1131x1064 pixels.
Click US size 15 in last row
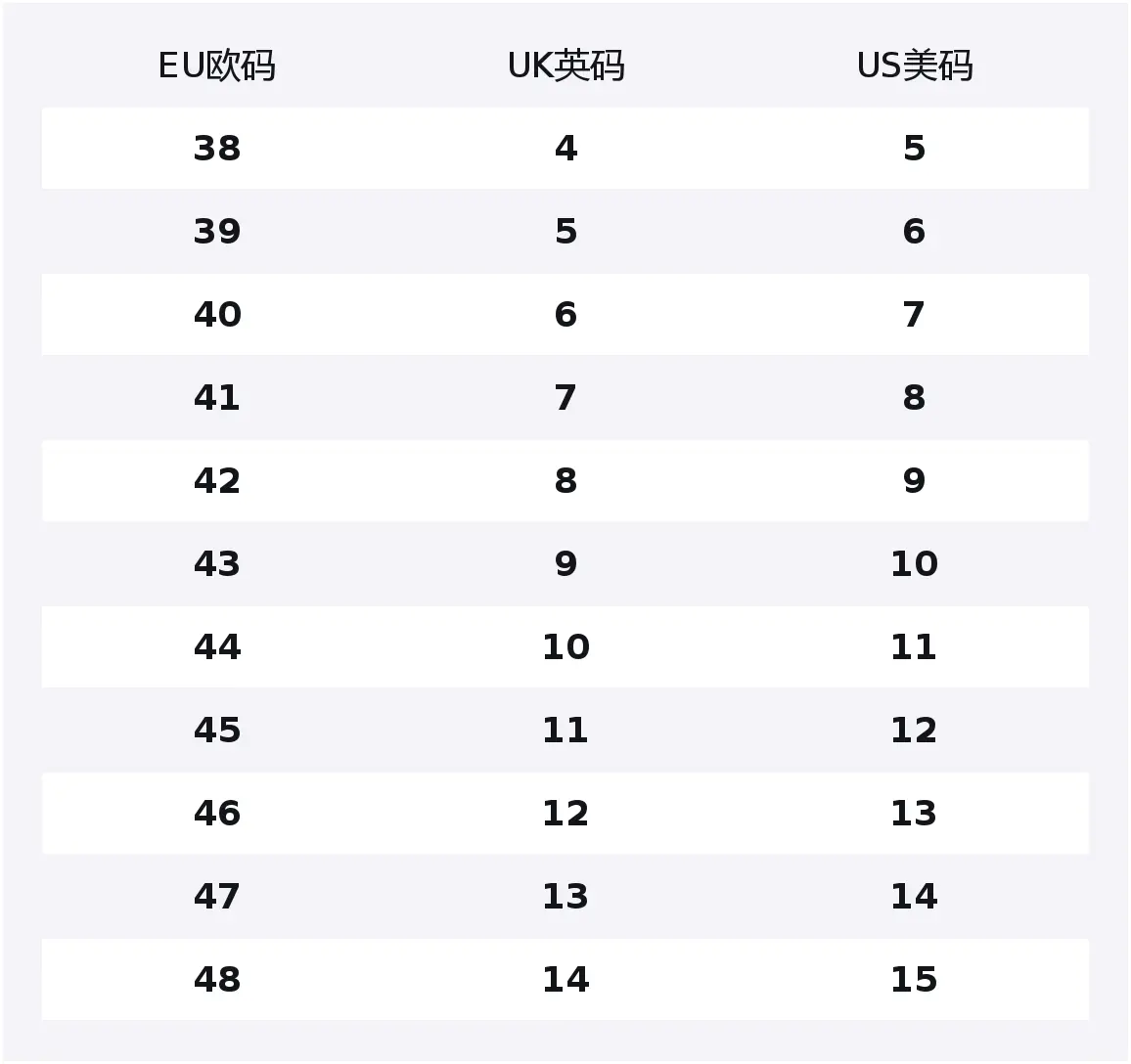pyautogui.click(x=914, y=980)
